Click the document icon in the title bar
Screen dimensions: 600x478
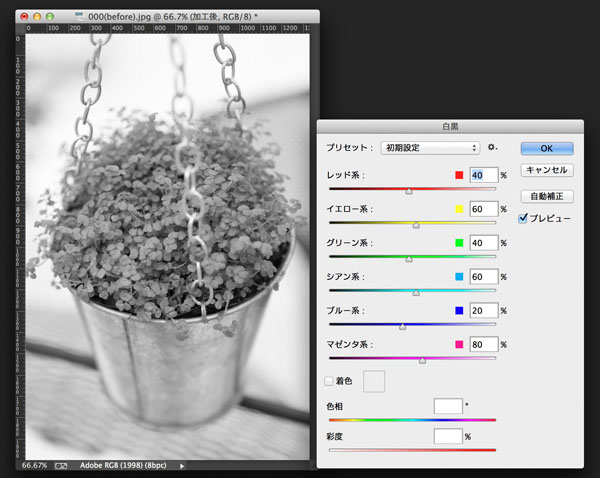[80, 18]
